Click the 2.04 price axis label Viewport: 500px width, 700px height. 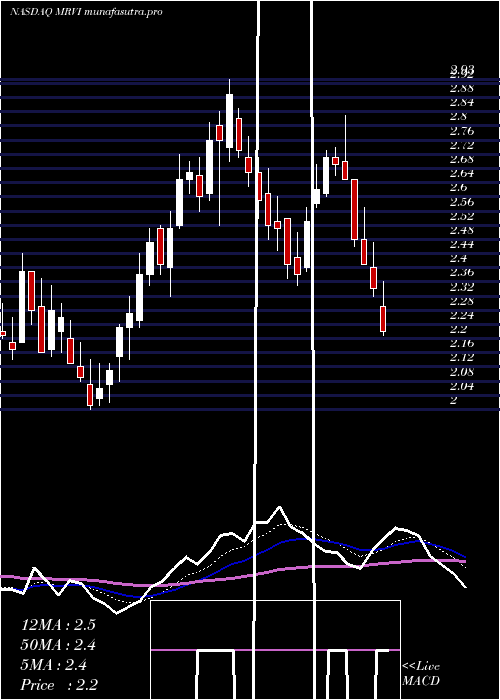462,386
